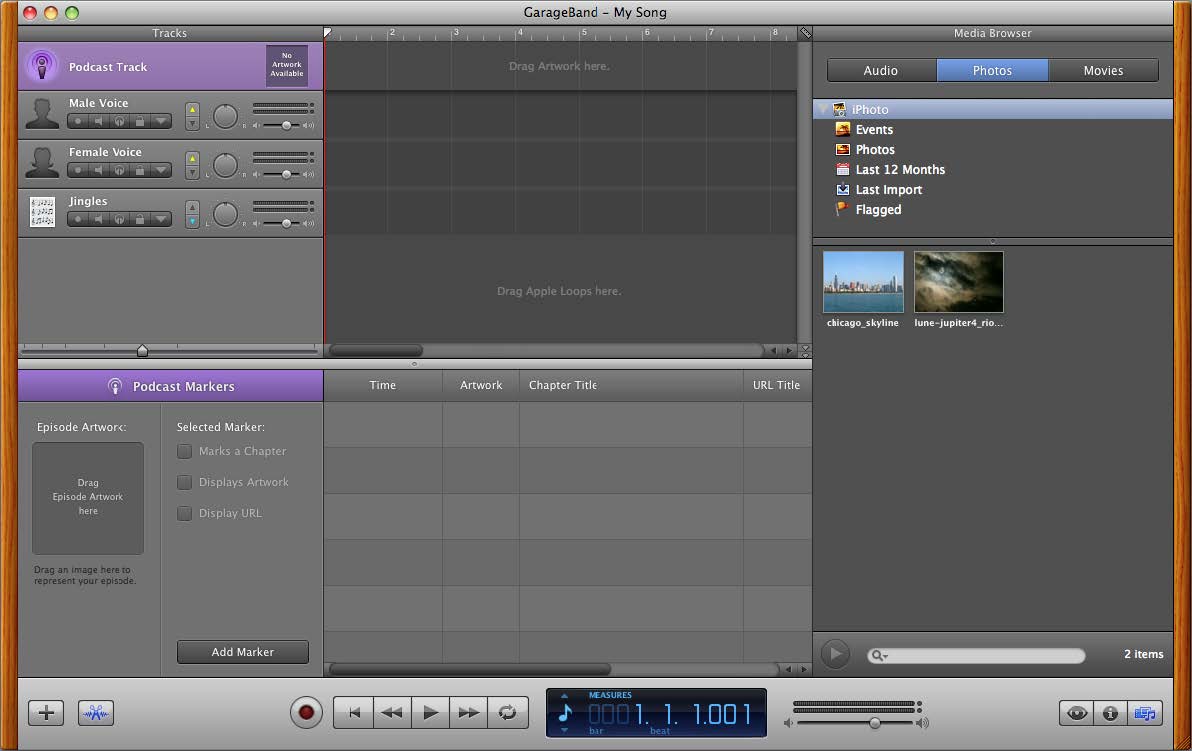Check Display URL checkbox

(184, 513)
